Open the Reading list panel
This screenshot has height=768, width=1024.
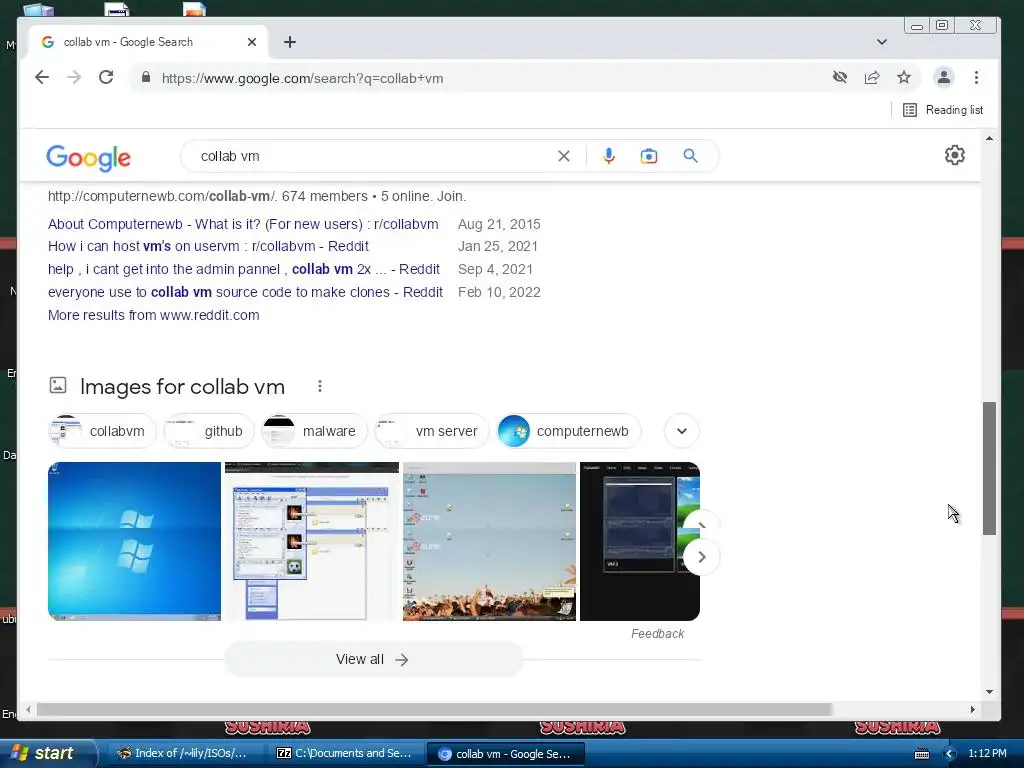942,110
